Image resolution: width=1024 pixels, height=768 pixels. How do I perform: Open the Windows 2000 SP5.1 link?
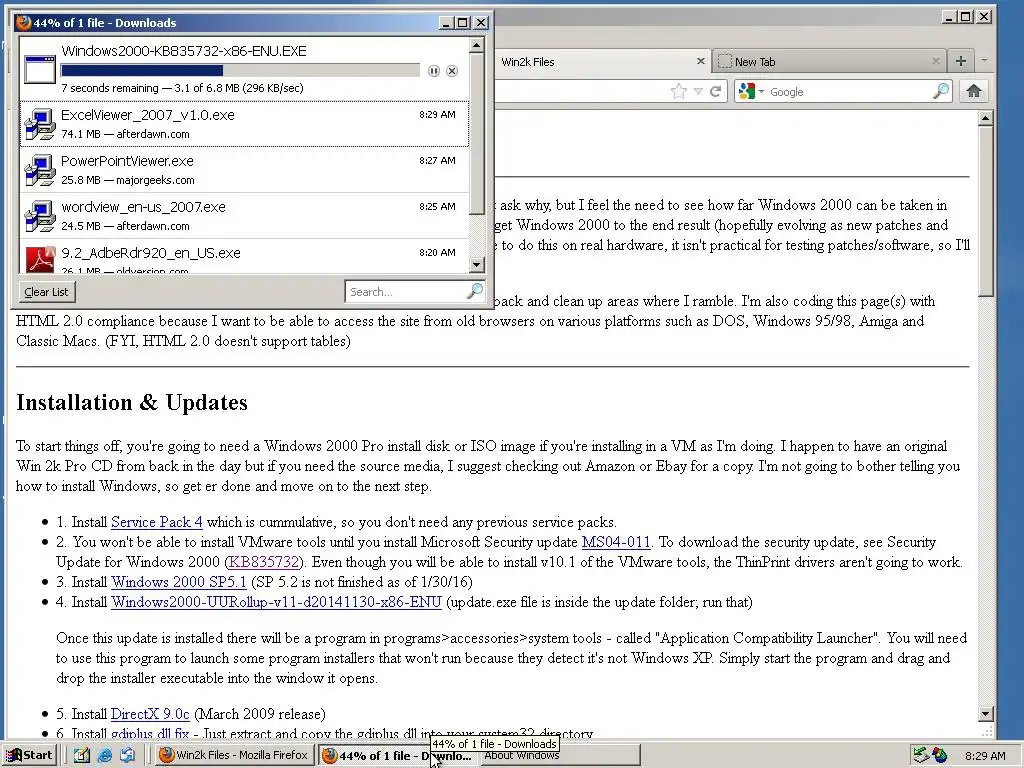tap(178, 582)
